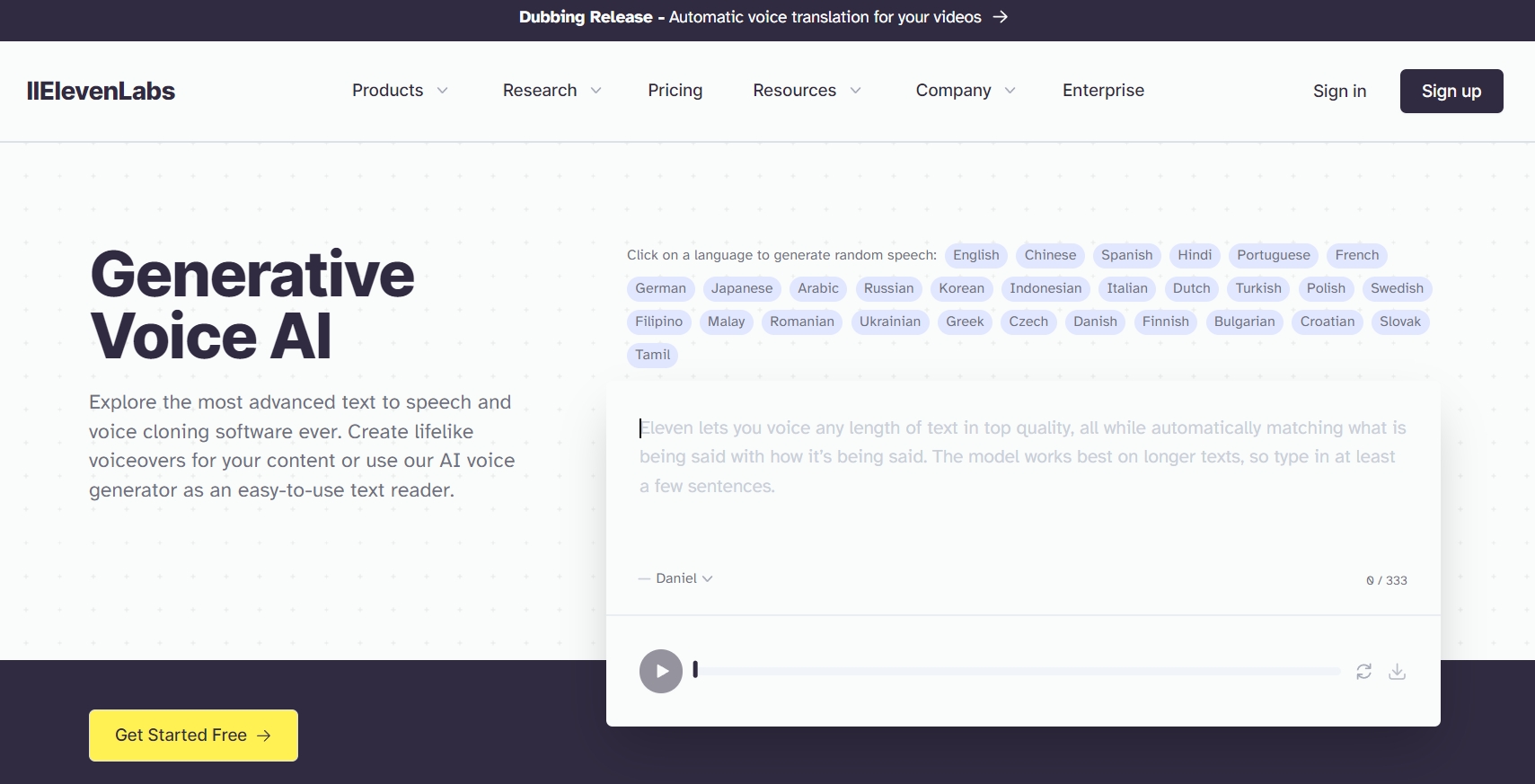Generate speech in Russian

888,288
